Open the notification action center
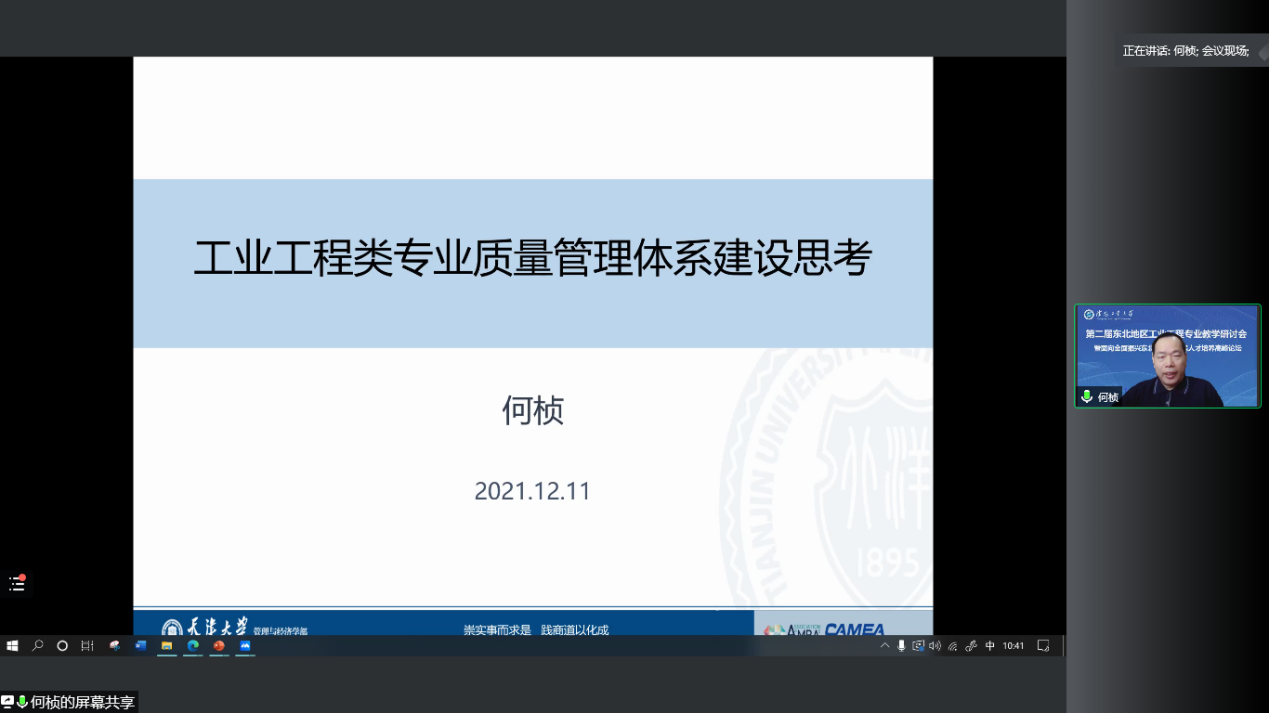 [1043, 646]
